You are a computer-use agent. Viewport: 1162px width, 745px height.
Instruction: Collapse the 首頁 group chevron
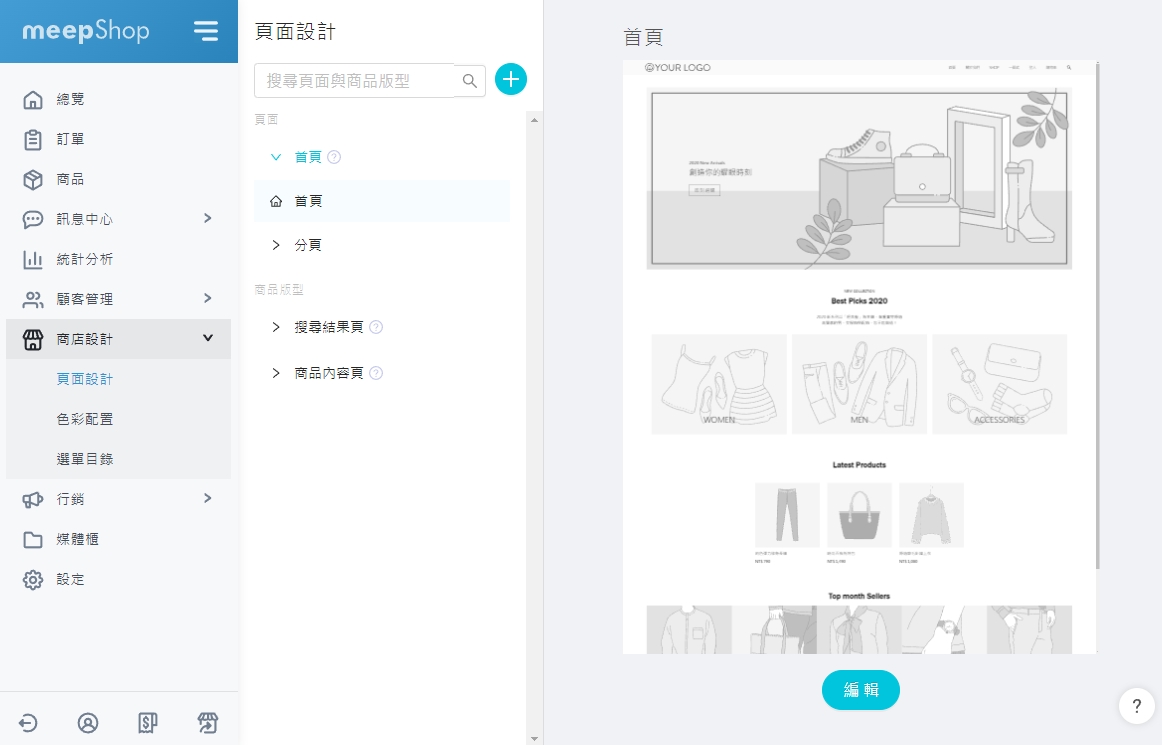(x=276, y=157)
